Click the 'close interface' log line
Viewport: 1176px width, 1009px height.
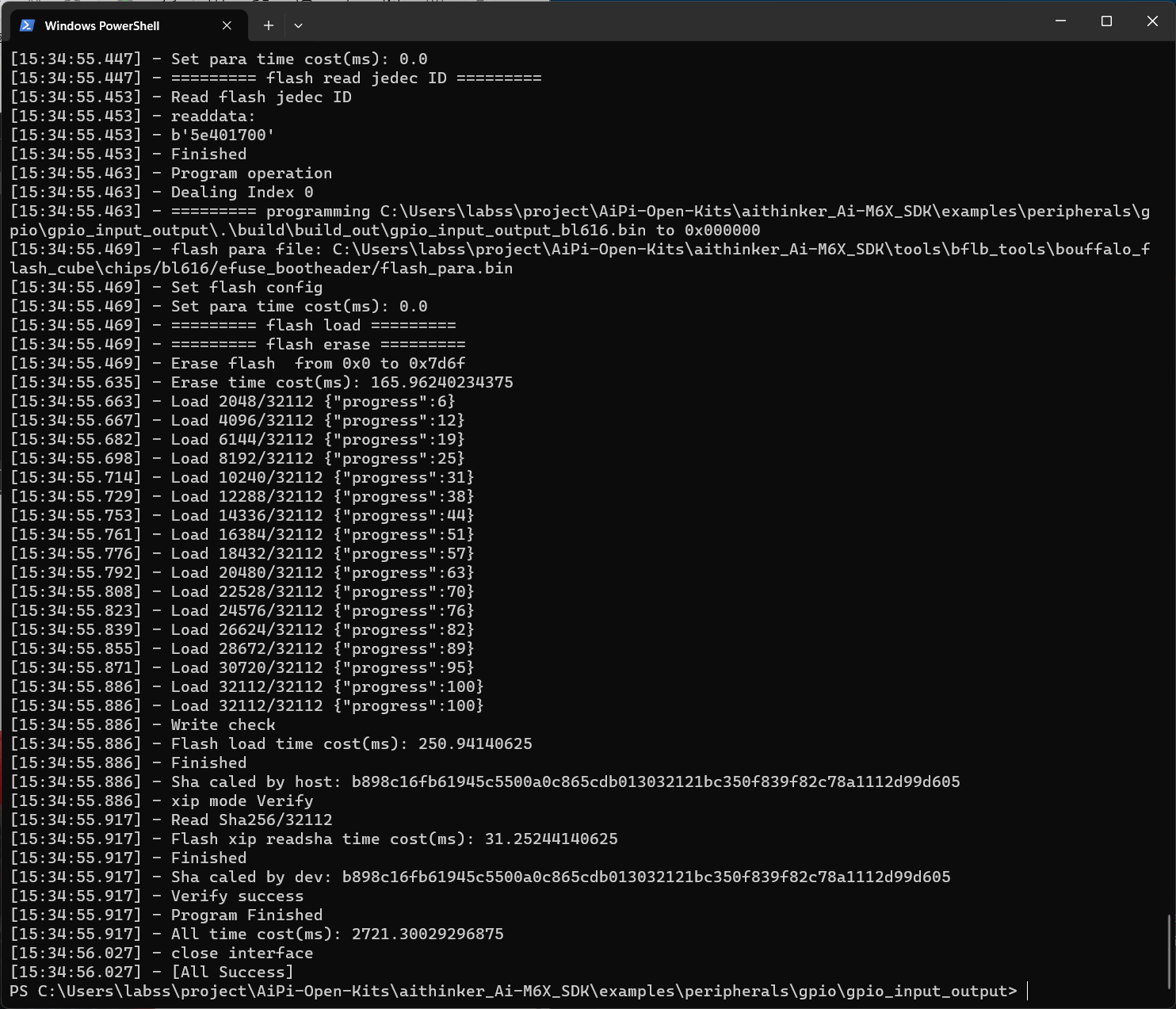click(x=161, y=953)
